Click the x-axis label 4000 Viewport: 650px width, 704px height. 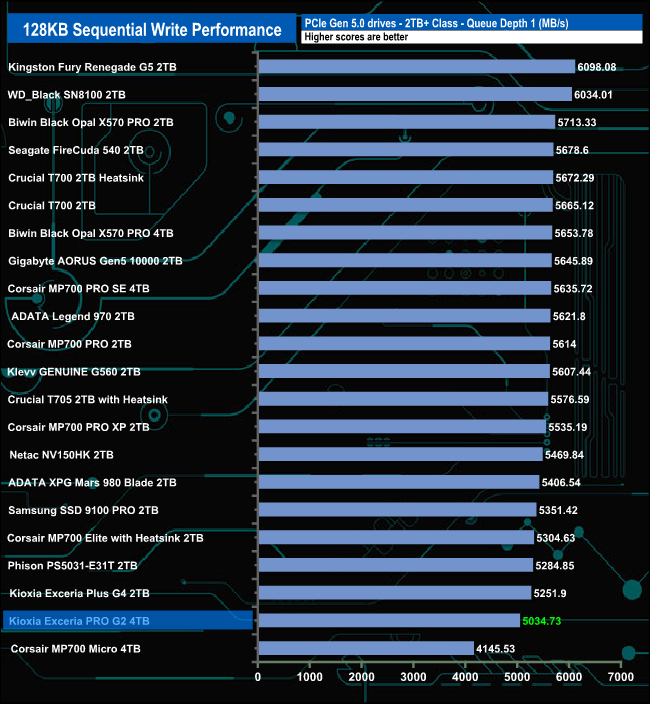pyautogui.click(x=465, y=677)
